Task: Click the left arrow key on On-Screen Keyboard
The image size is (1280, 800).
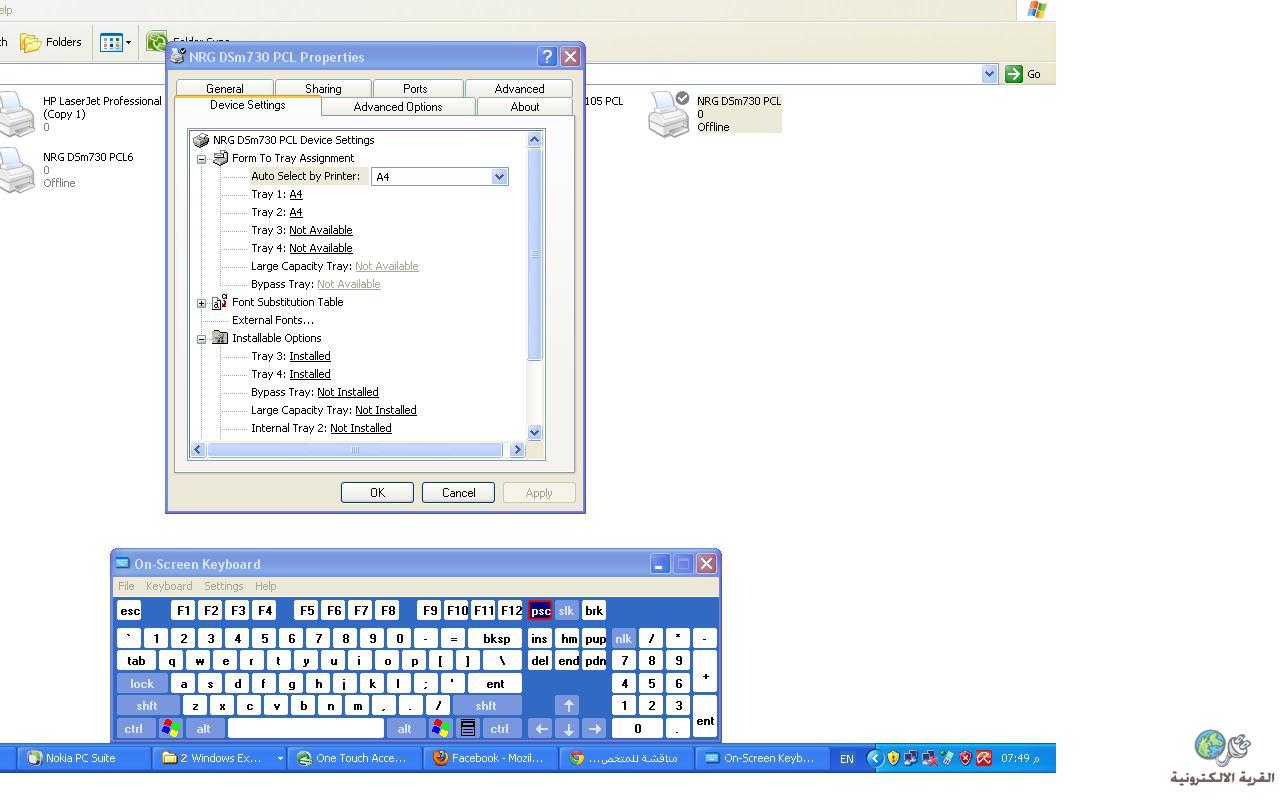Action: [x=540, y=728]
